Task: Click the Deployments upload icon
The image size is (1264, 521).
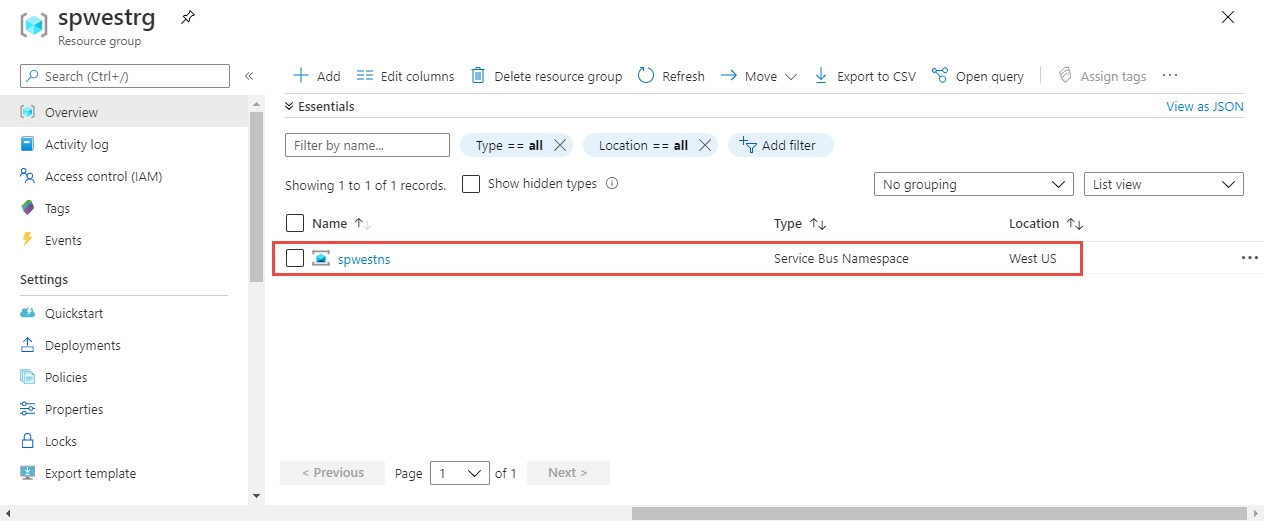Action: 28,345
